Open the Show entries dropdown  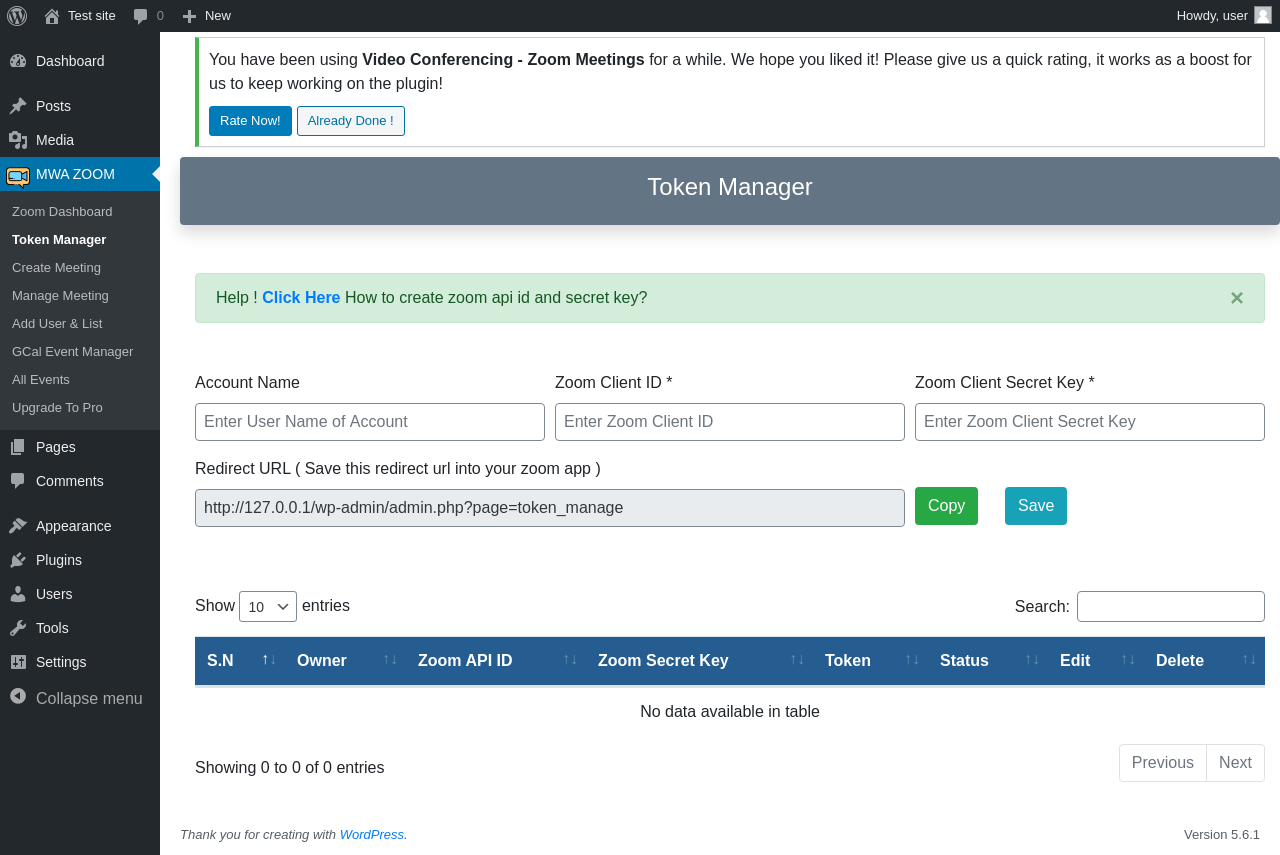[x=268, y=606]
